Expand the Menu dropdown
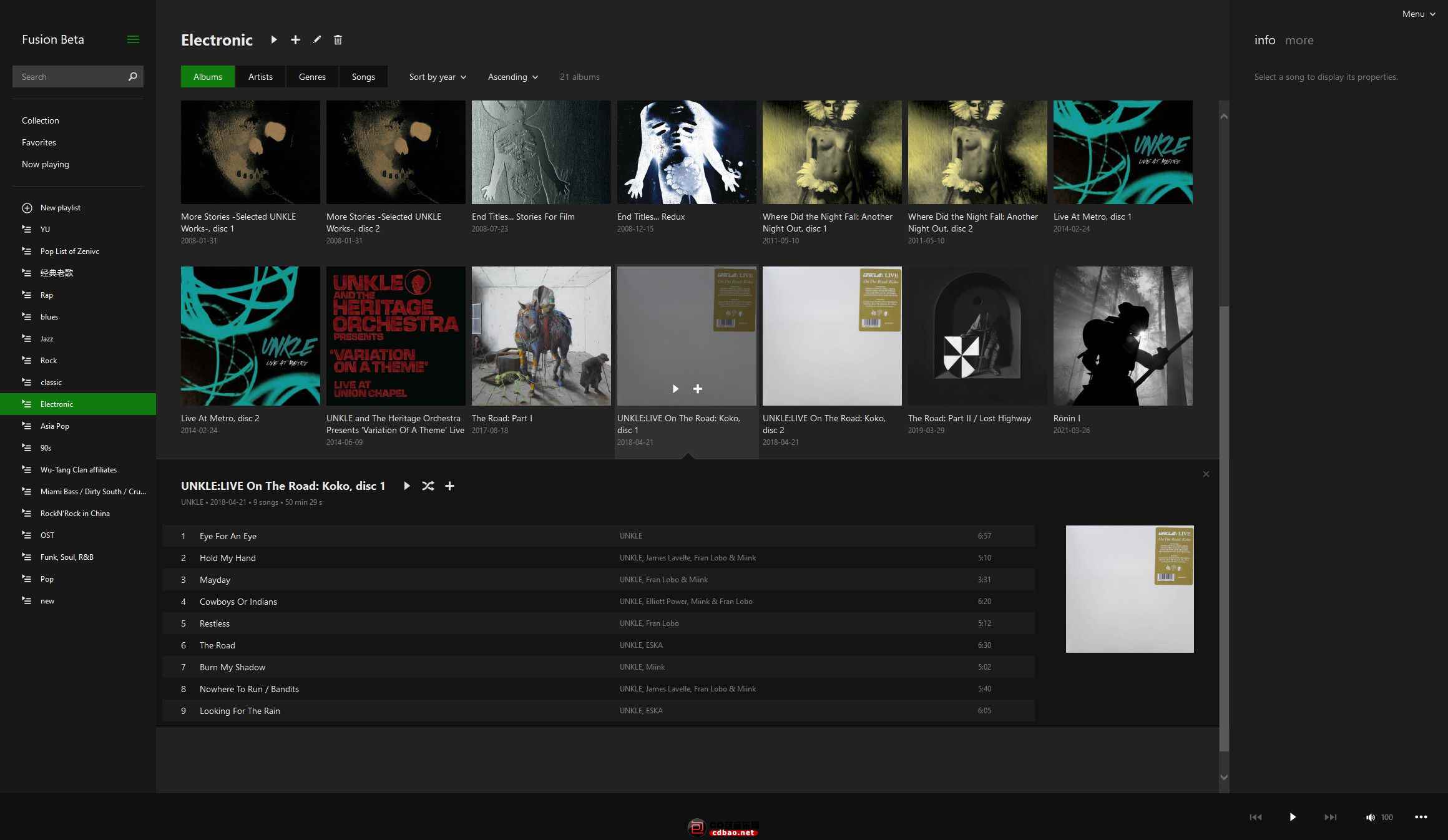This screenshot has height=840, width=1448. tap(1418, 14)
